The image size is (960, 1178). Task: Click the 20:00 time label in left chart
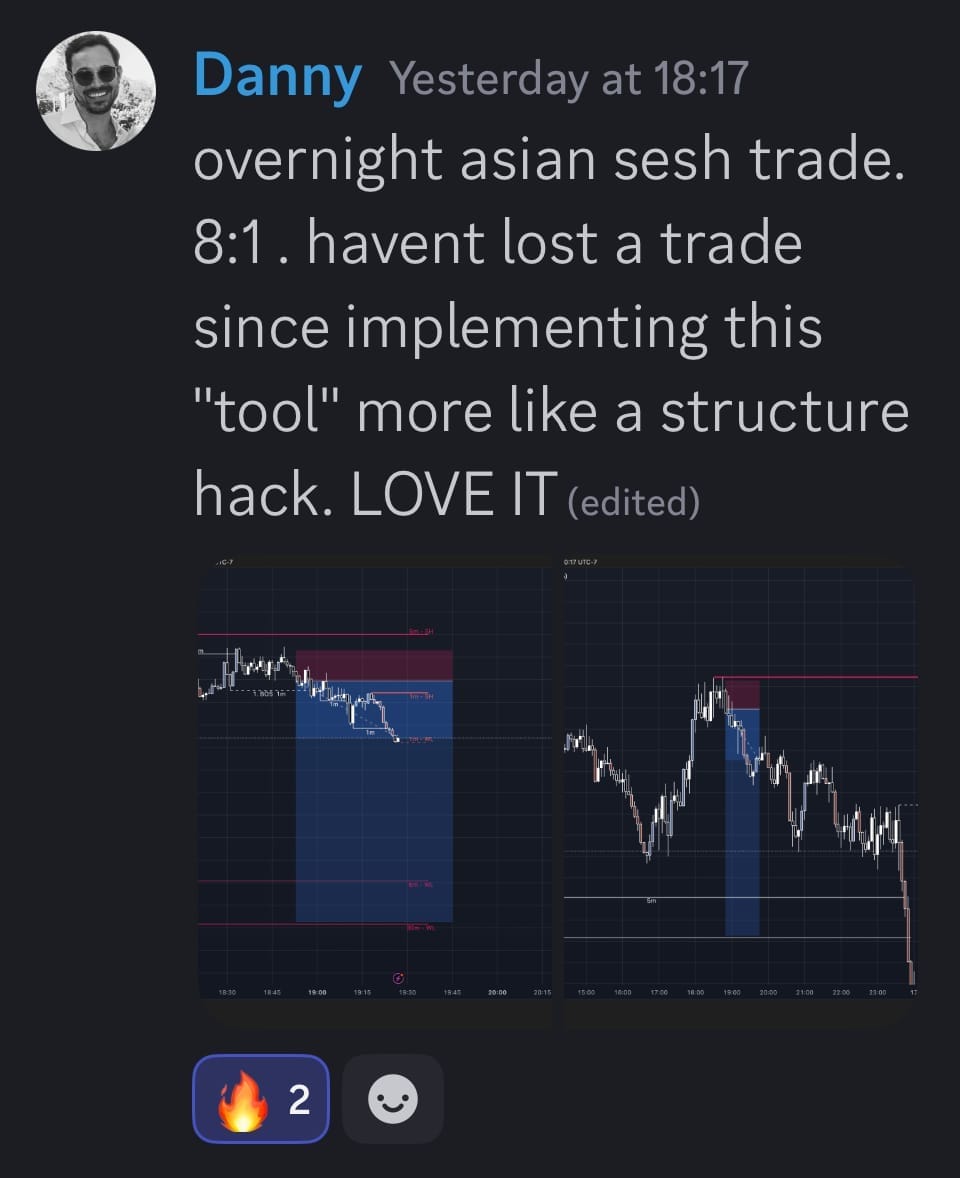point(497,992)
